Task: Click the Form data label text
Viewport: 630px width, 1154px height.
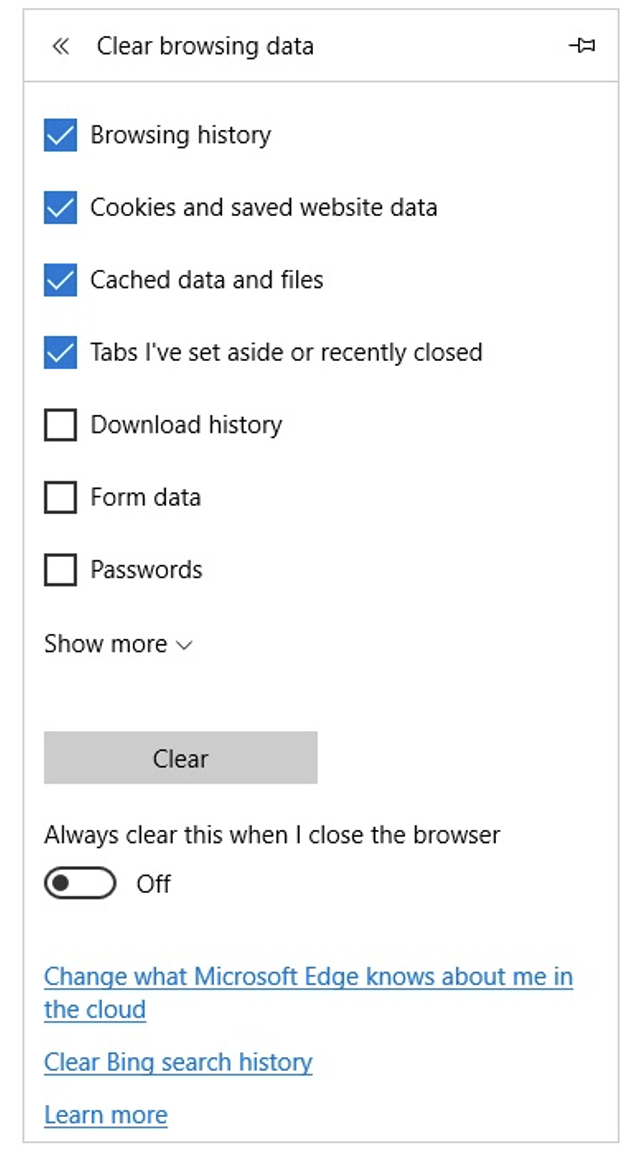Action: click(x=145, y=497)
